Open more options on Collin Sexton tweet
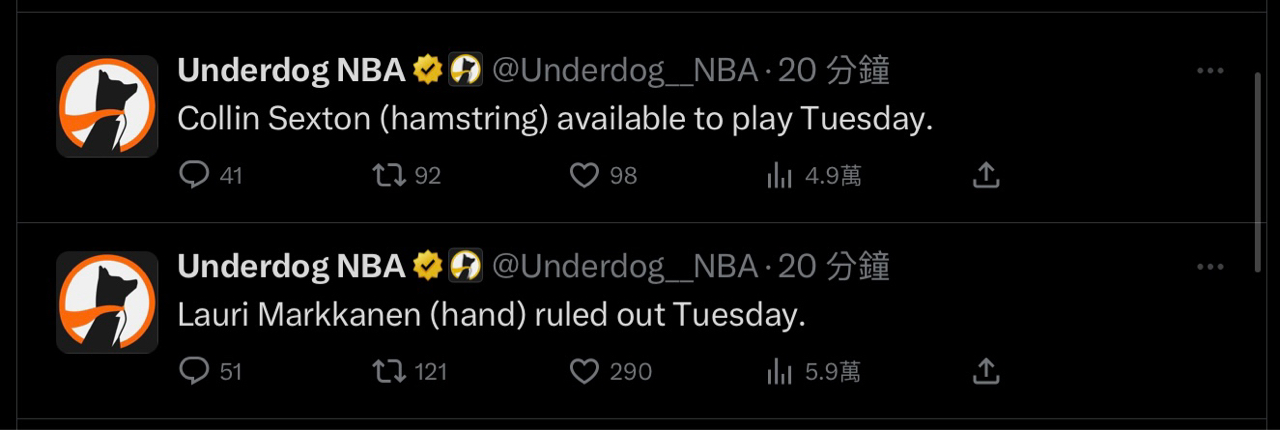 (1210, 71)
